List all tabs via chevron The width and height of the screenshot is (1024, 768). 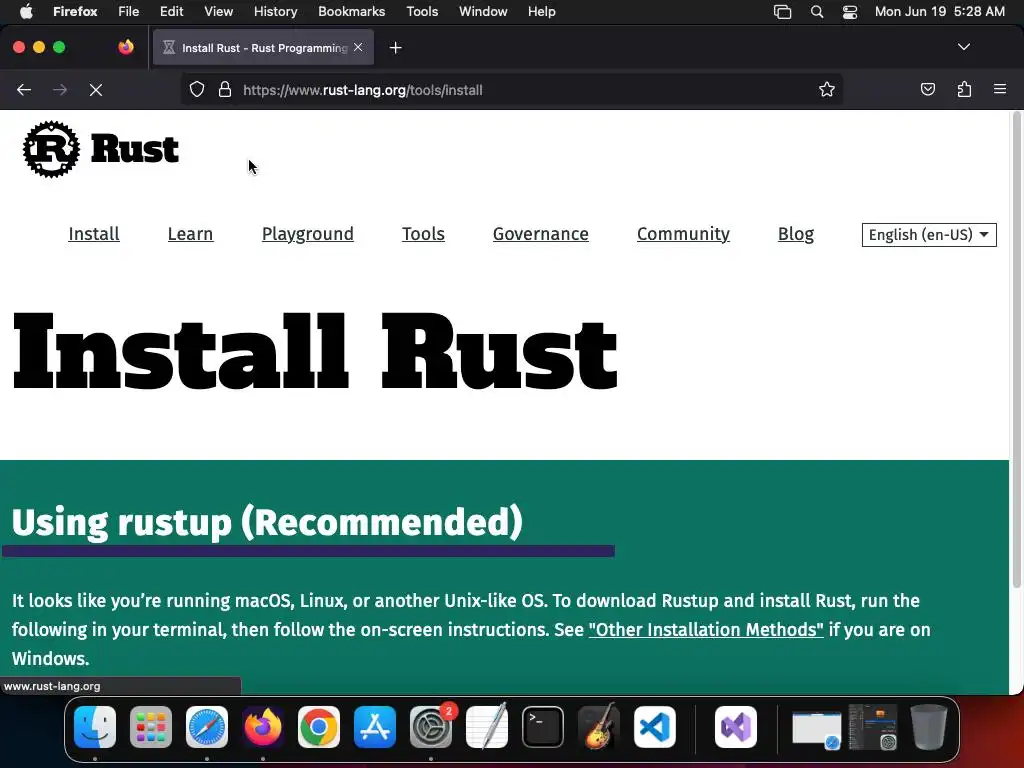[x=964, y=47]
